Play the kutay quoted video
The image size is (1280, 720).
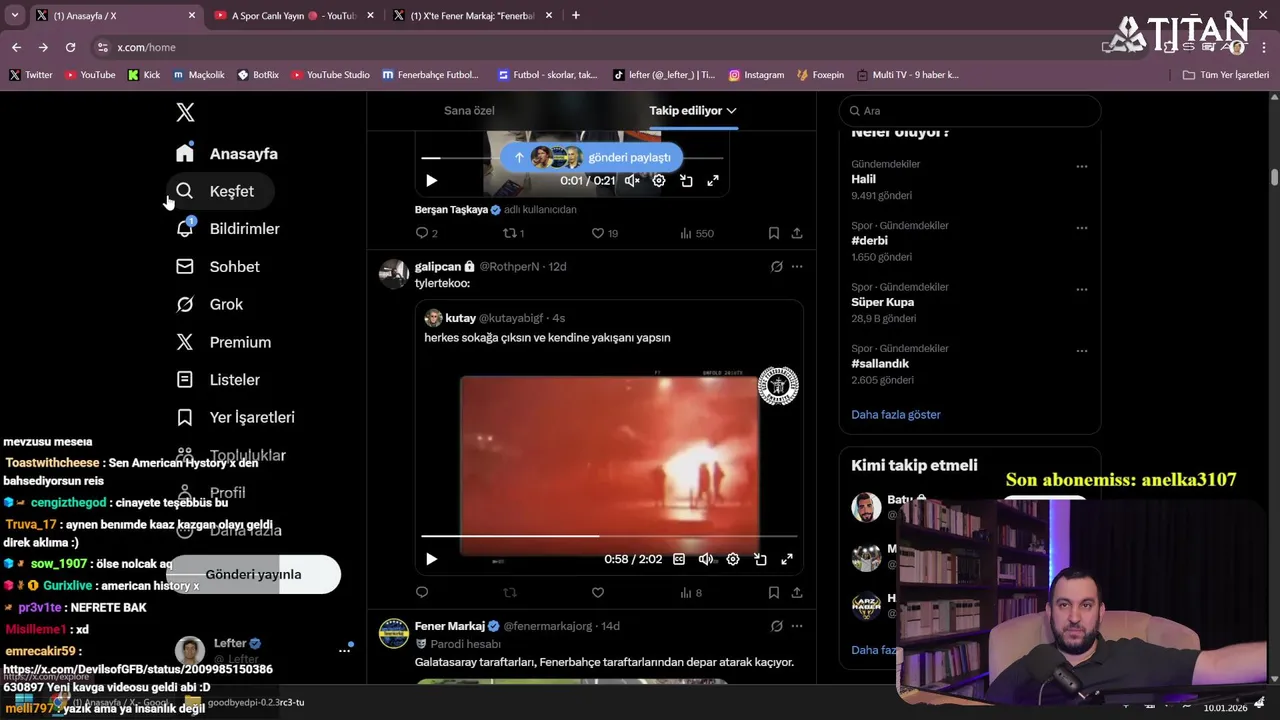coord(431,559)
